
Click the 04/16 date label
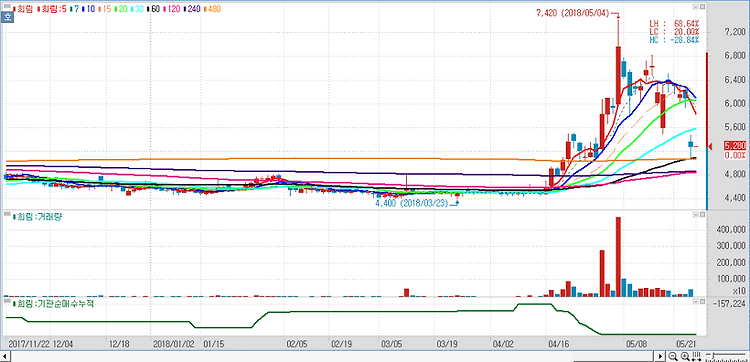(558, 343)
